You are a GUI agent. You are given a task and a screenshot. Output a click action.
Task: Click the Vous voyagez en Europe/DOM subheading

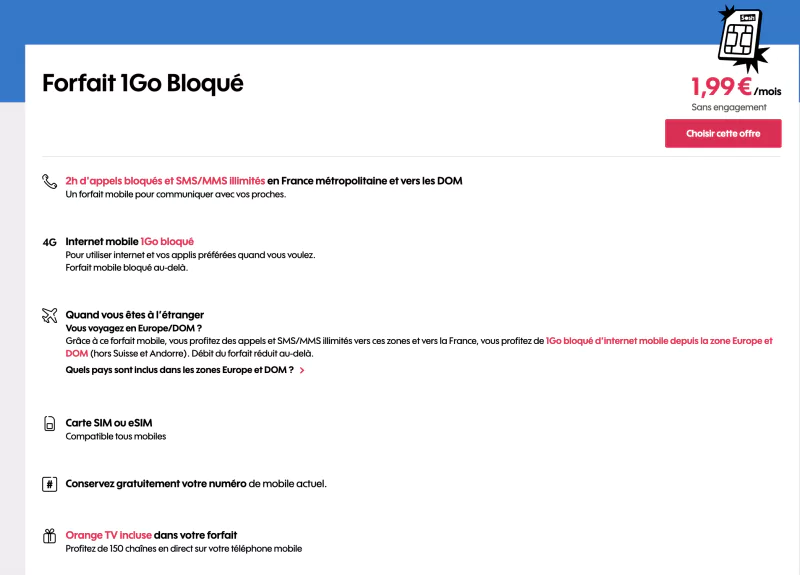pyautogui.click(x=134, y=328)
